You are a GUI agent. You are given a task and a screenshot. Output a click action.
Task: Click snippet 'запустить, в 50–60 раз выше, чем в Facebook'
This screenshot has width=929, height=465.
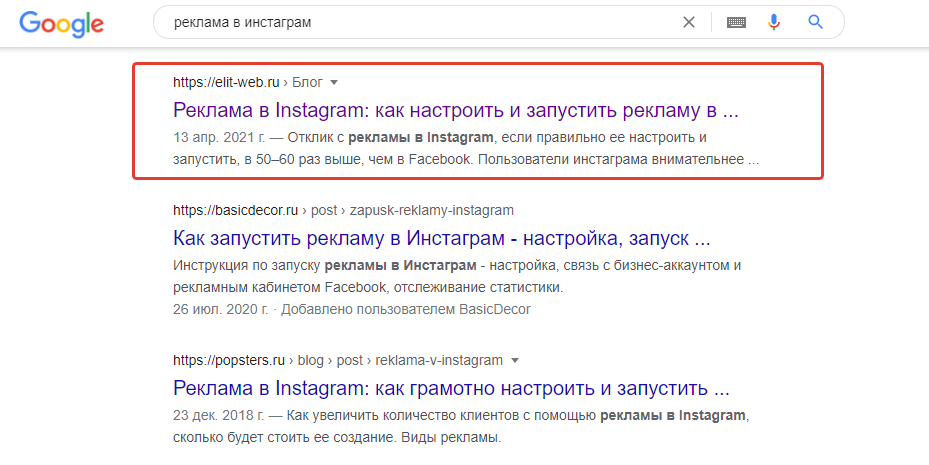tap(321, 160)
